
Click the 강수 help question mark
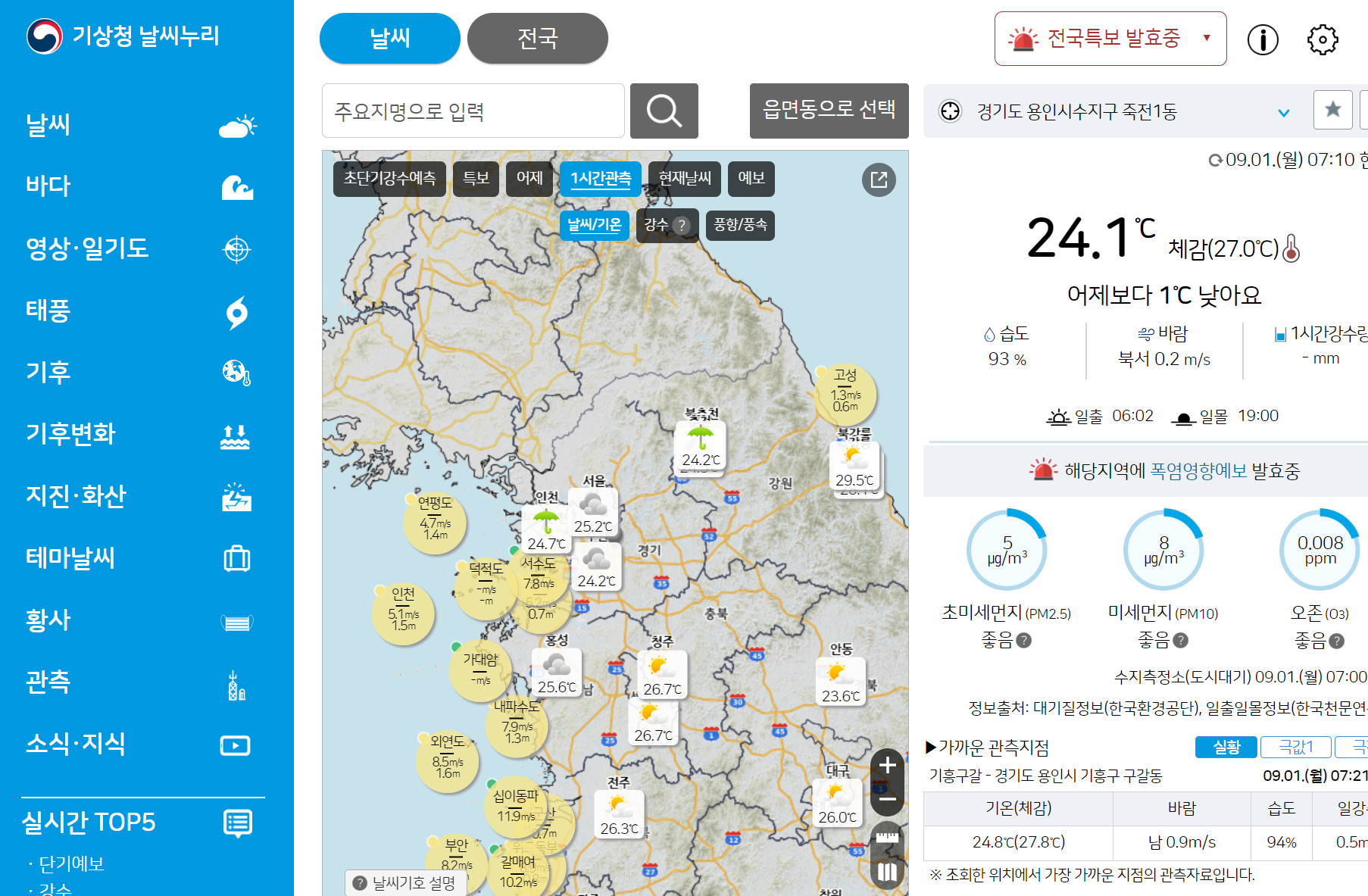coord(682,226)
